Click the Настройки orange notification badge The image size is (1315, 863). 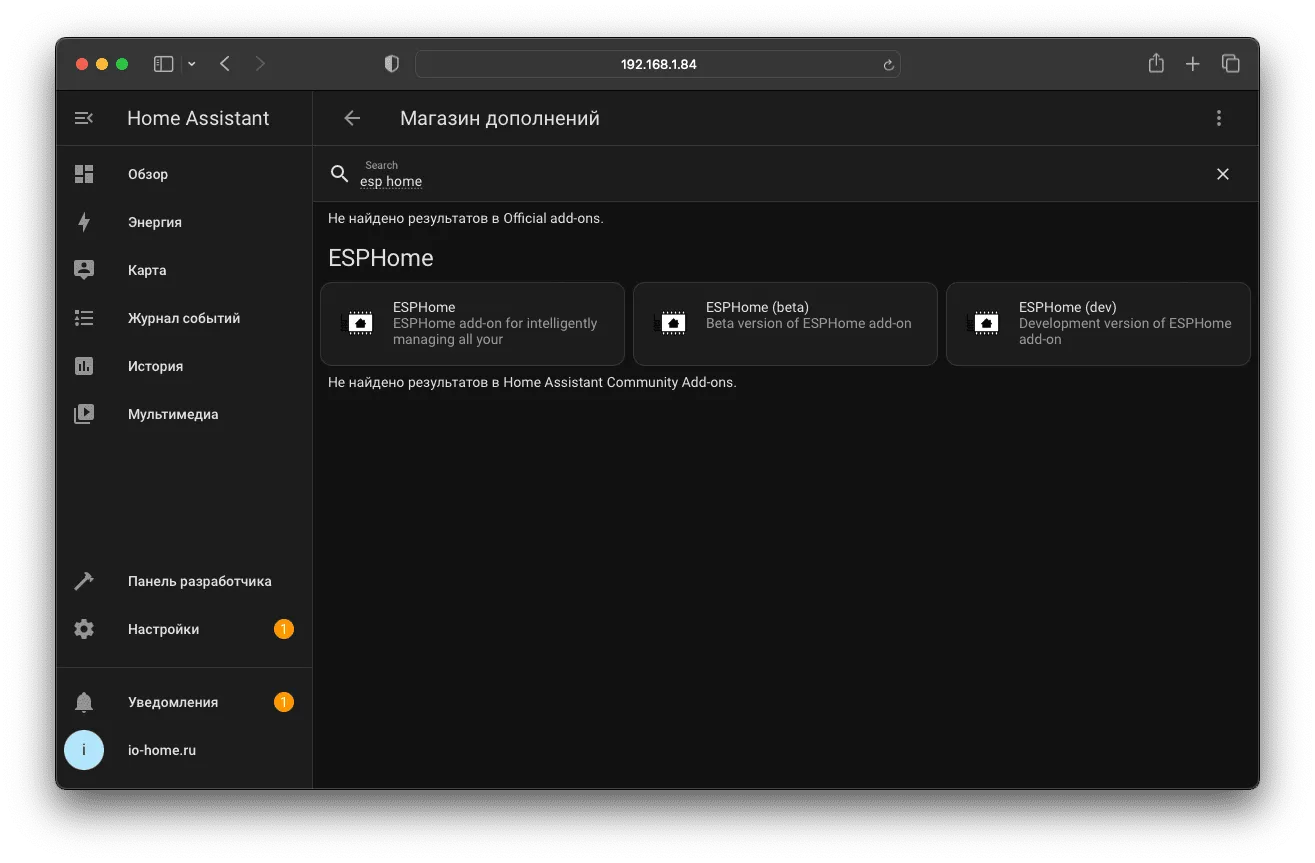point(284,629)
